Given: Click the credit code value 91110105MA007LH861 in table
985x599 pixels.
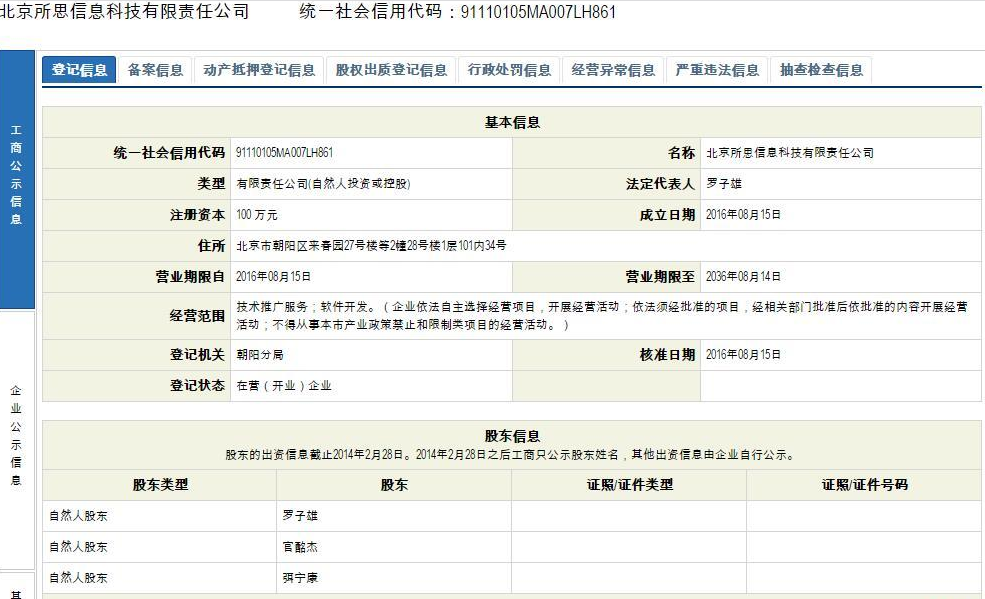Looking at the screenshot, I should [285, 153].
